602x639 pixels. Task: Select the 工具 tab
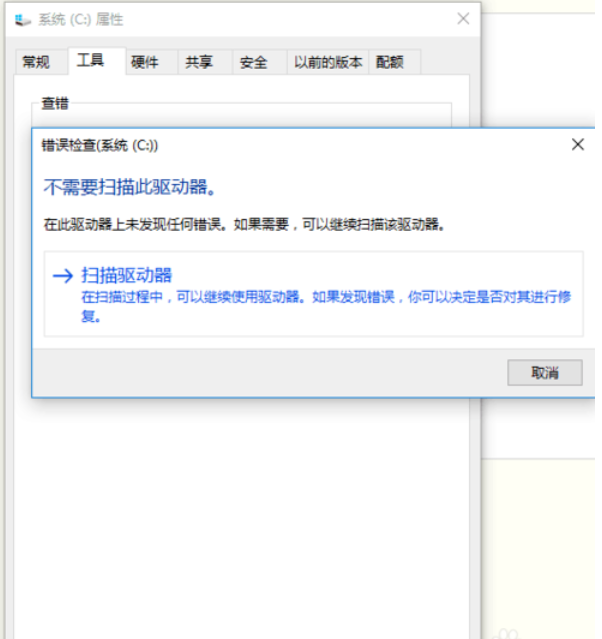coord(91,61)
